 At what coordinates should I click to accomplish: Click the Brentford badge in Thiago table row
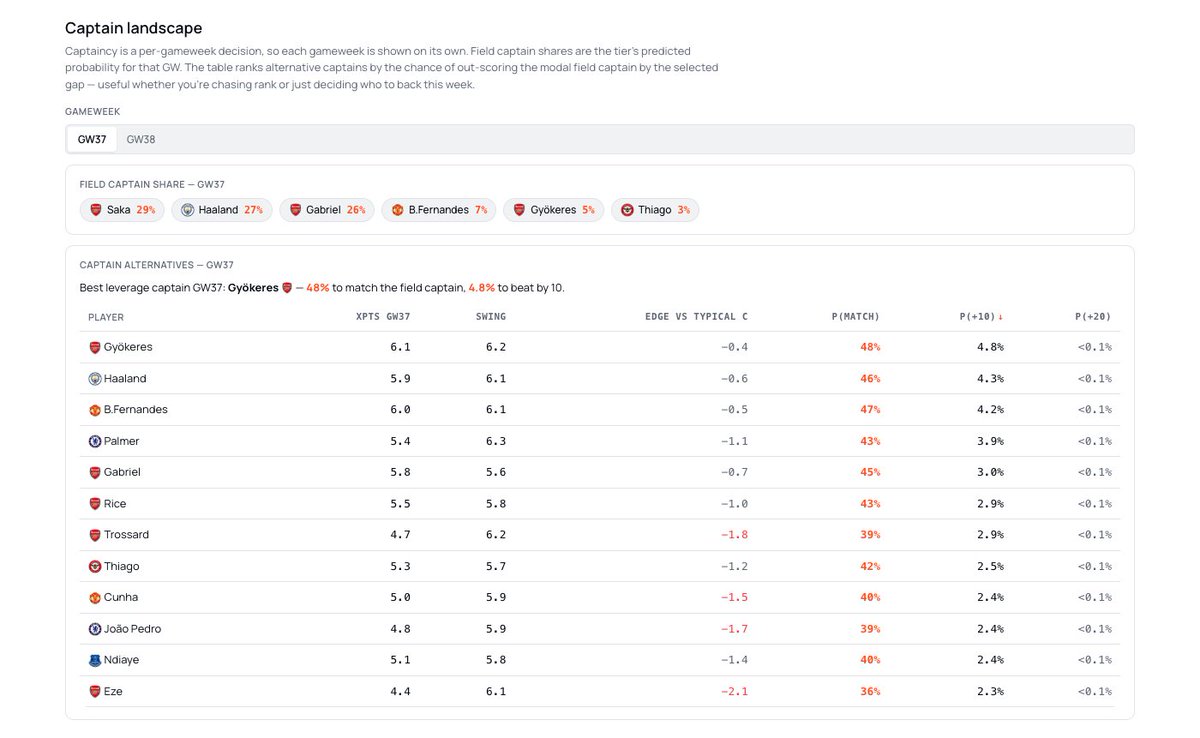pos(95,566)
